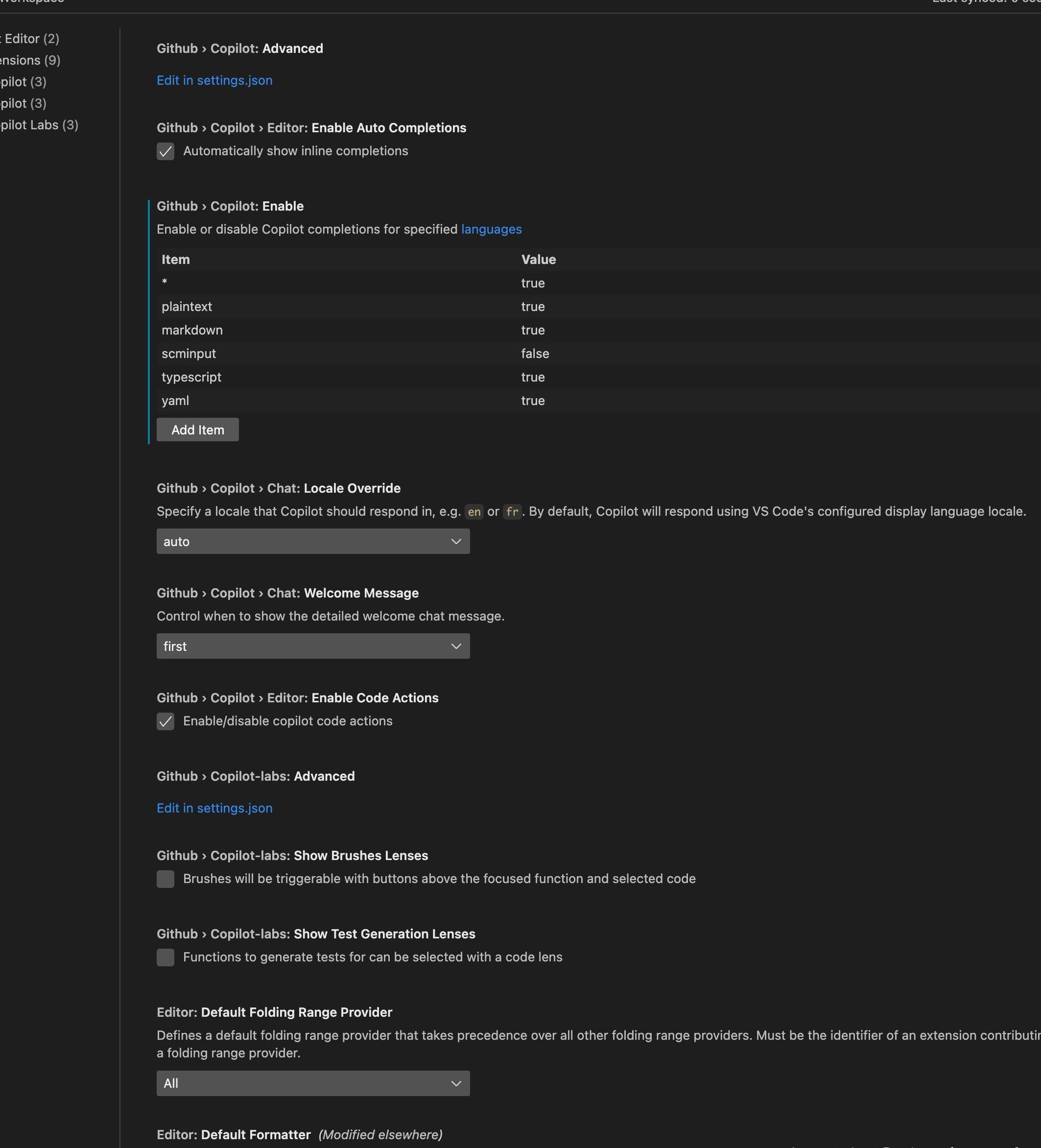Viewport: 1041px width, 1148px height.
Task: Open Github Copilot Advanced settings menu
Action: click(x=214, y=79)
